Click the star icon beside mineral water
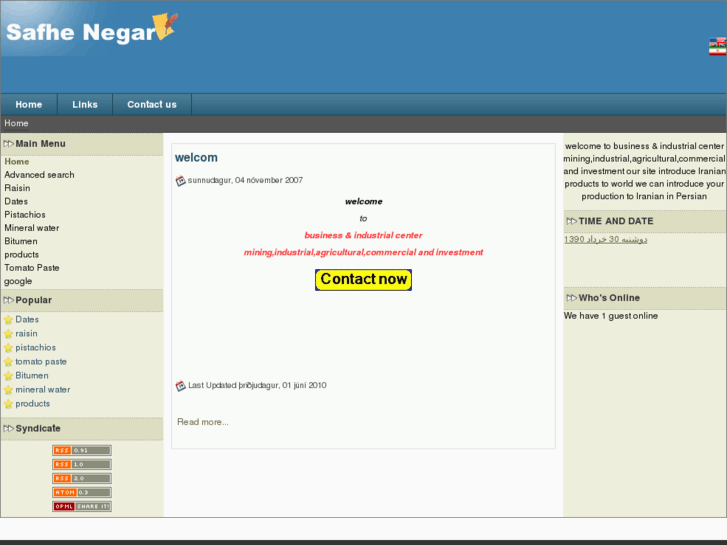 [x=8, y=390]
